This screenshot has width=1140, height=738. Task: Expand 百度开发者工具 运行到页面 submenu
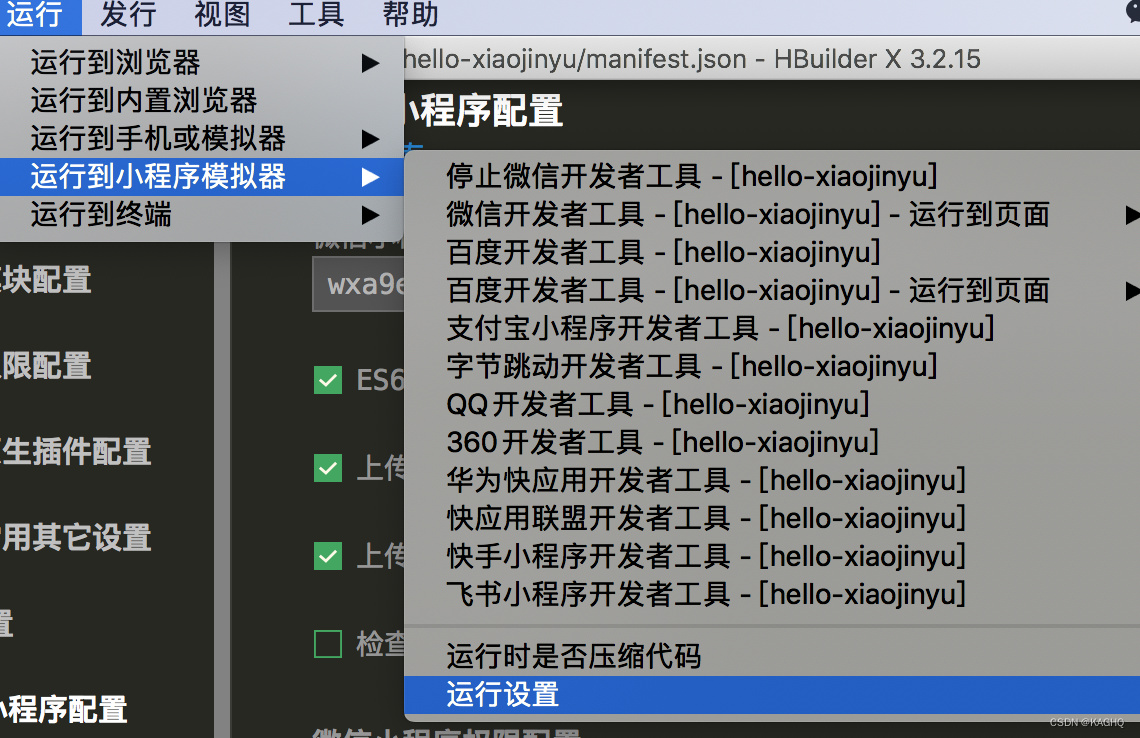1130,290
